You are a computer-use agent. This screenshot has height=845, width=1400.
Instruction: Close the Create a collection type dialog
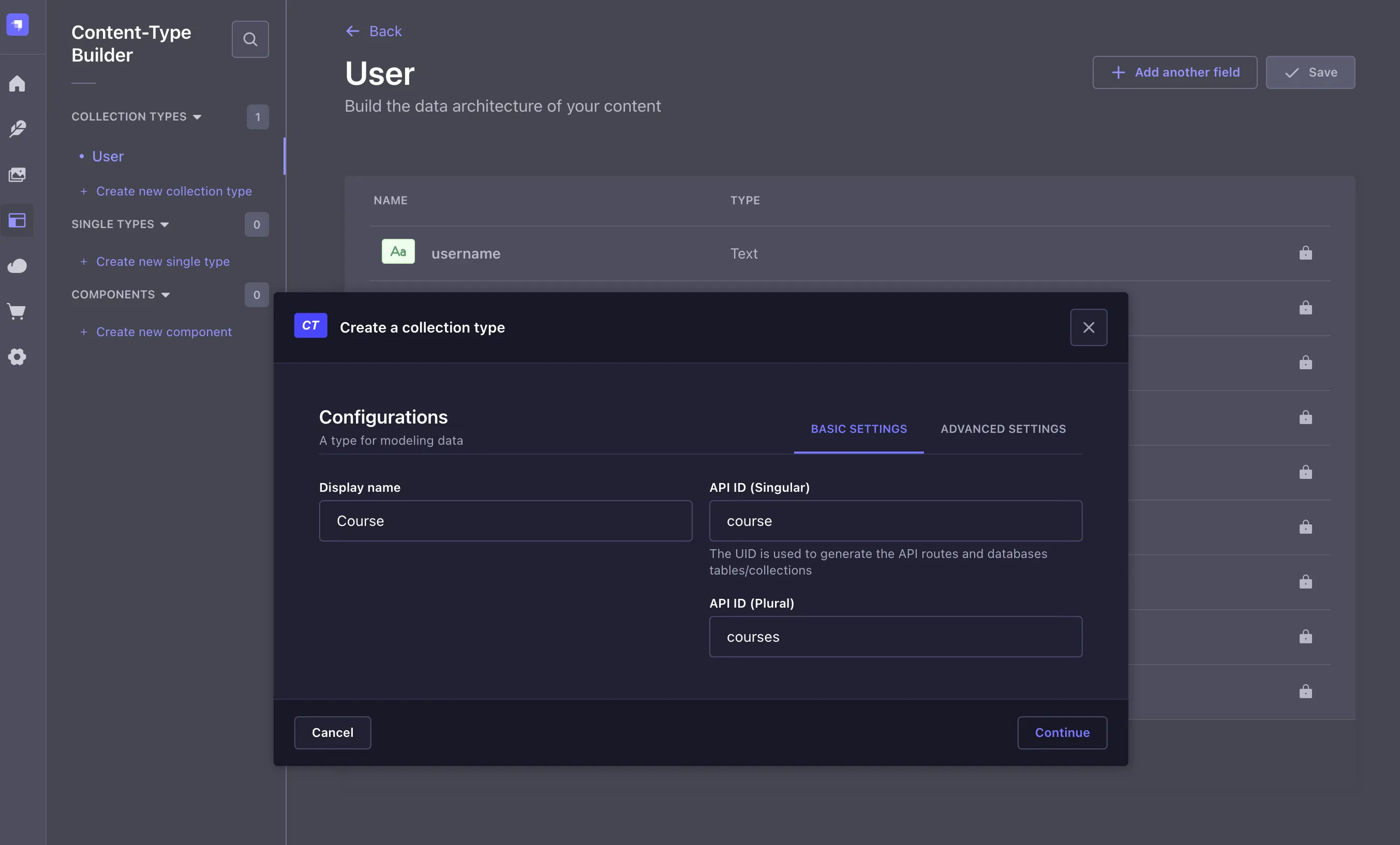[x=1088, y=328]
